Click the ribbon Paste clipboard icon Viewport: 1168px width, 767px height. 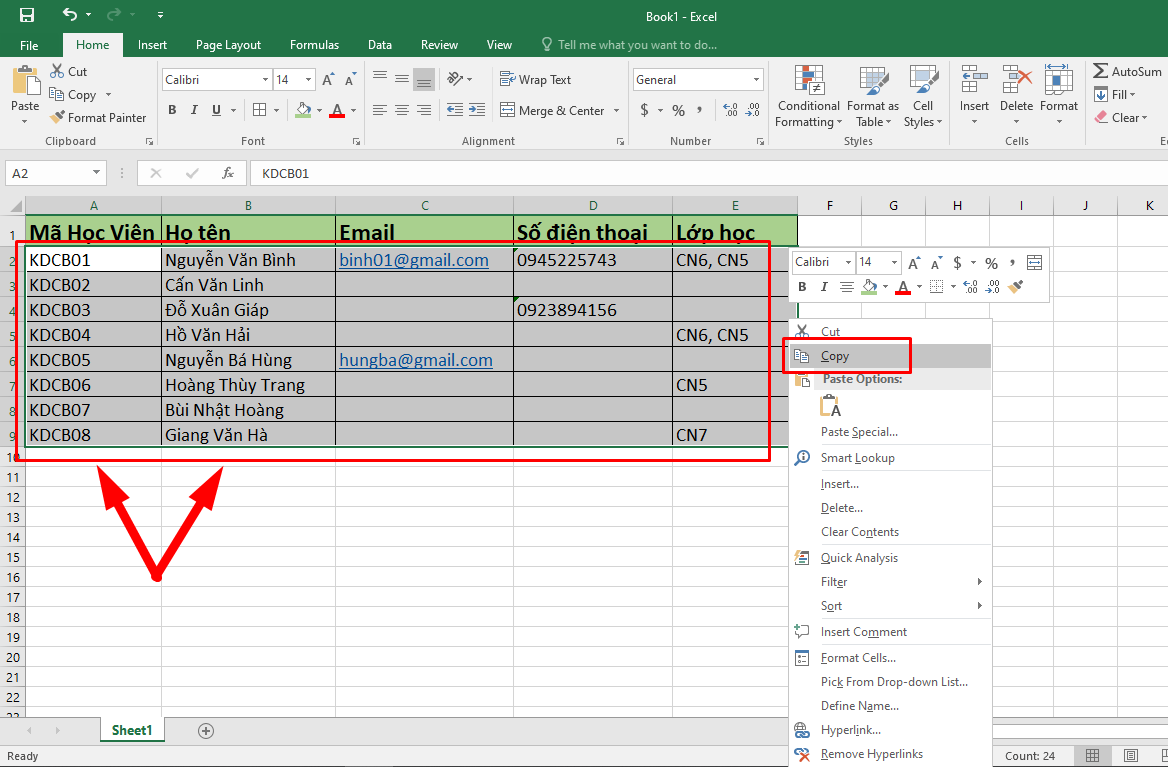tap(25, 82)
